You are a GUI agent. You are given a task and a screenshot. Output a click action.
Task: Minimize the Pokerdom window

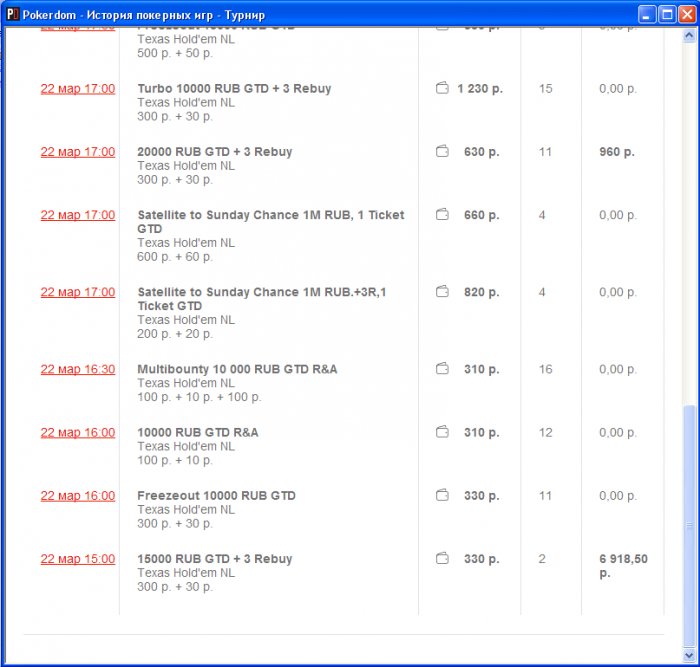646,15
